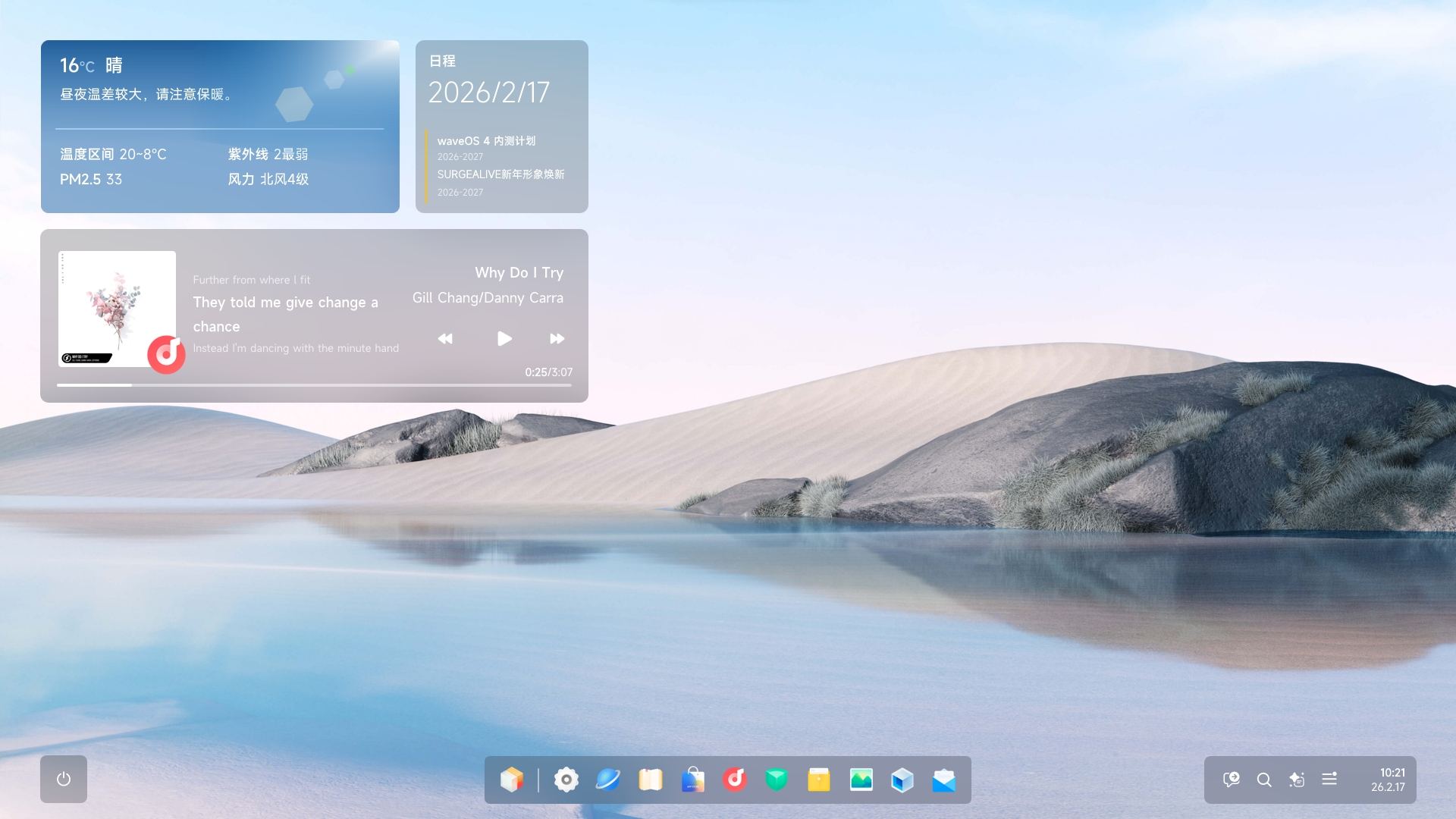
Task: Click the Why Do I Try album cover
Action: coord(117,309)
